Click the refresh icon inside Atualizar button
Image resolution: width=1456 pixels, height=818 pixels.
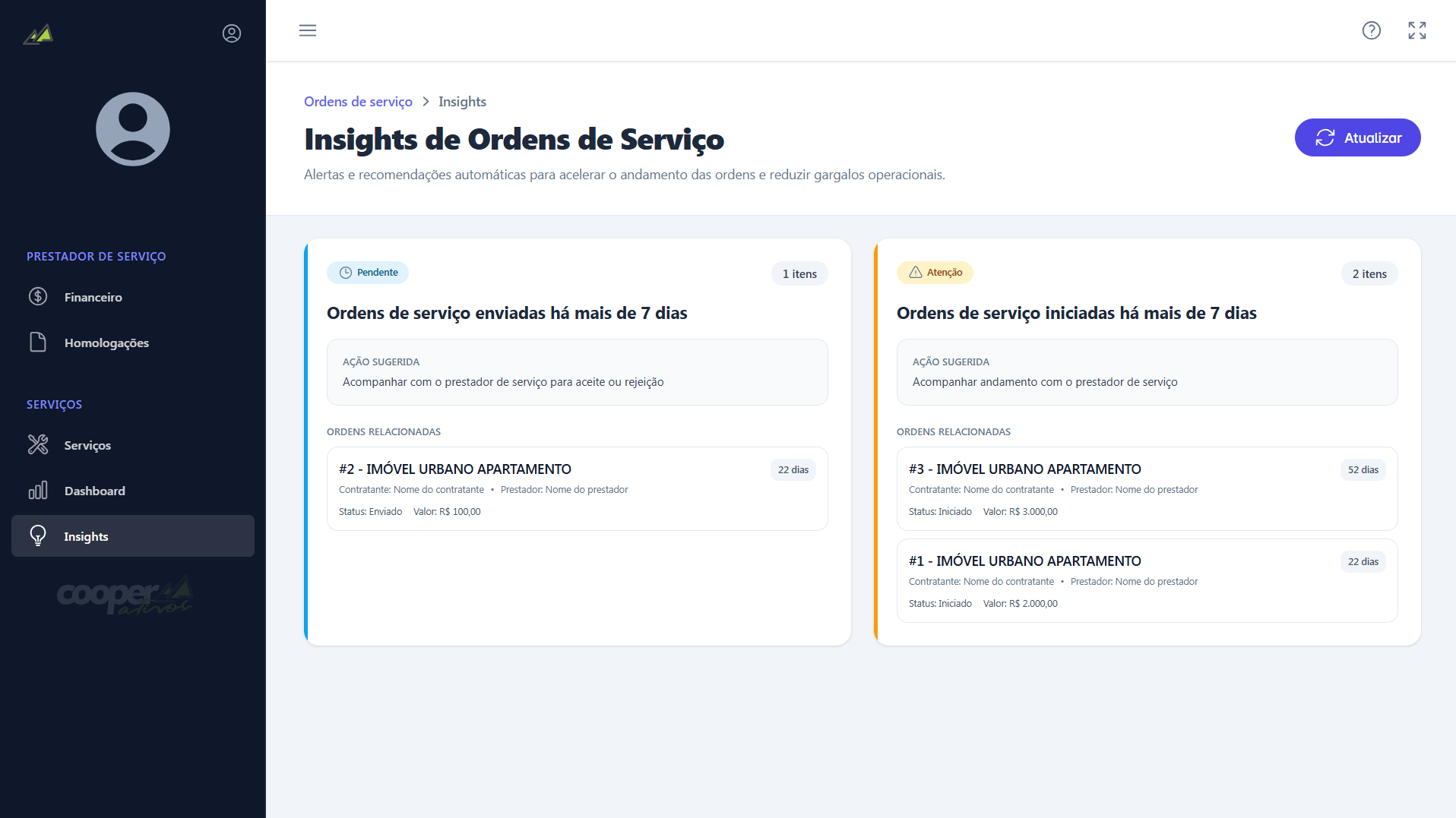click(1325, 137)
